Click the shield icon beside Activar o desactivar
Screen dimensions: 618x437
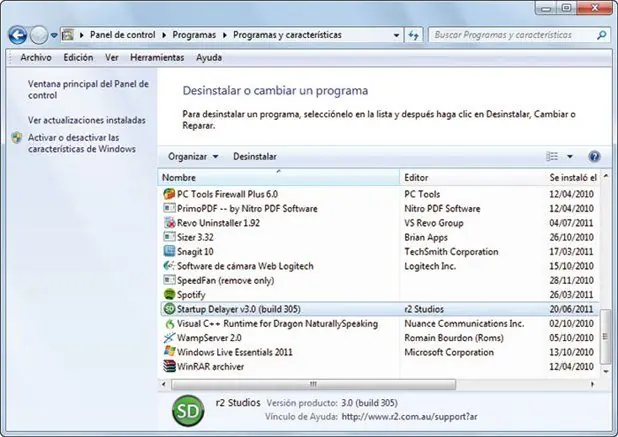[17, 138]
